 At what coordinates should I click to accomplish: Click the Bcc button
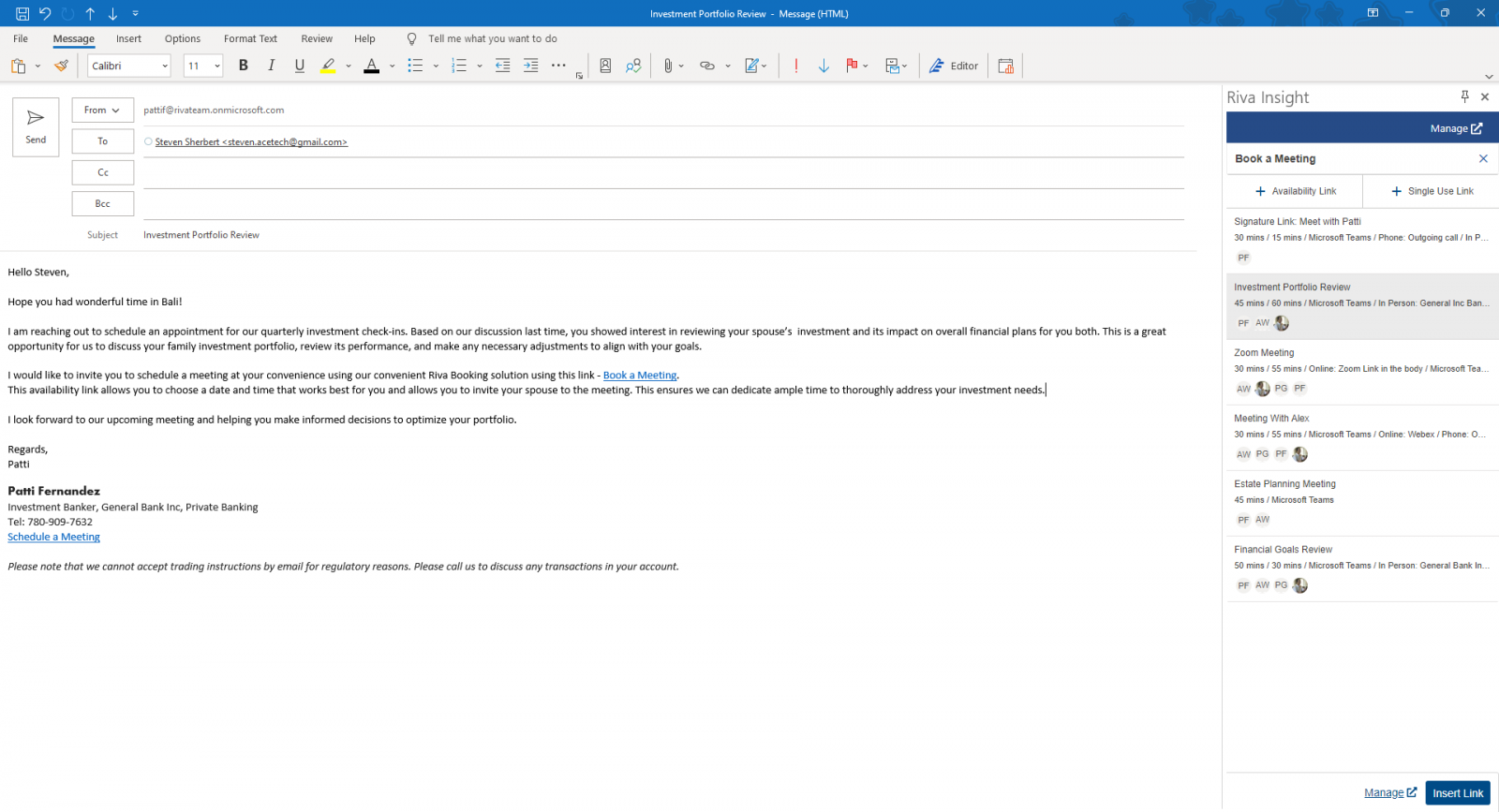(103, 203)
